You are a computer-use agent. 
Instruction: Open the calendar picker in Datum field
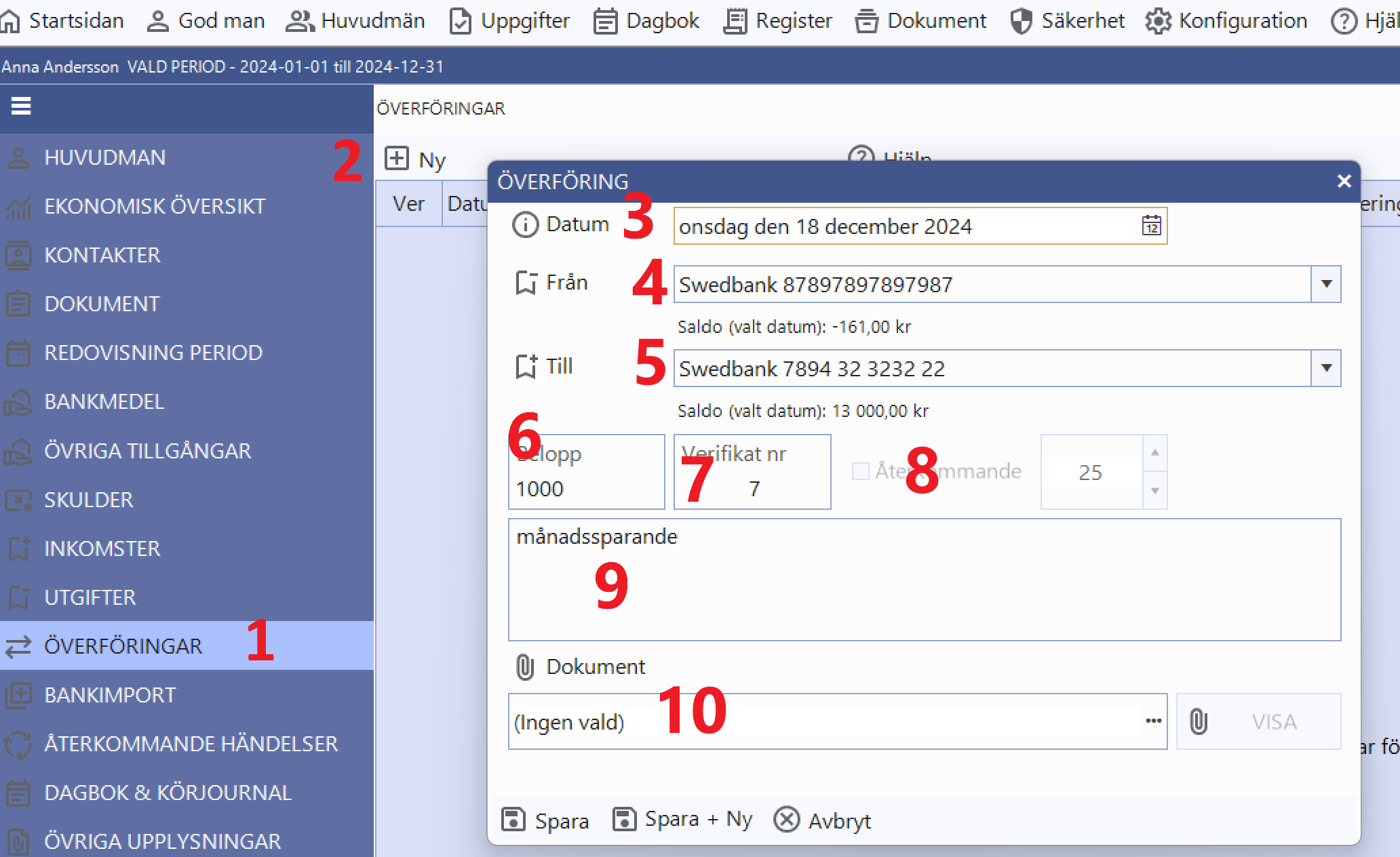pyautogui.click(x=1151, y=226)
